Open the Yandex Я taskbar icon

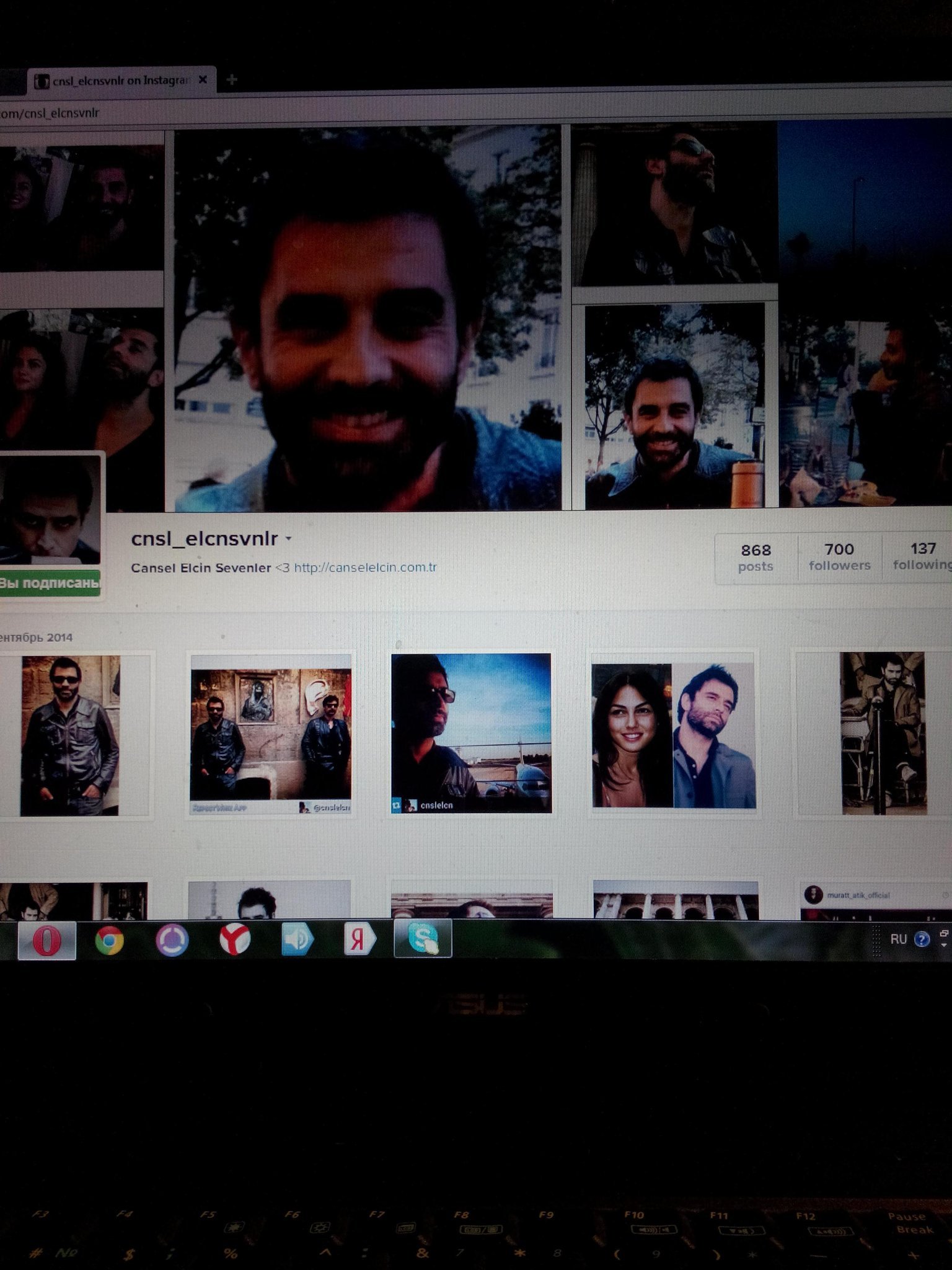[x=359, y=939]
